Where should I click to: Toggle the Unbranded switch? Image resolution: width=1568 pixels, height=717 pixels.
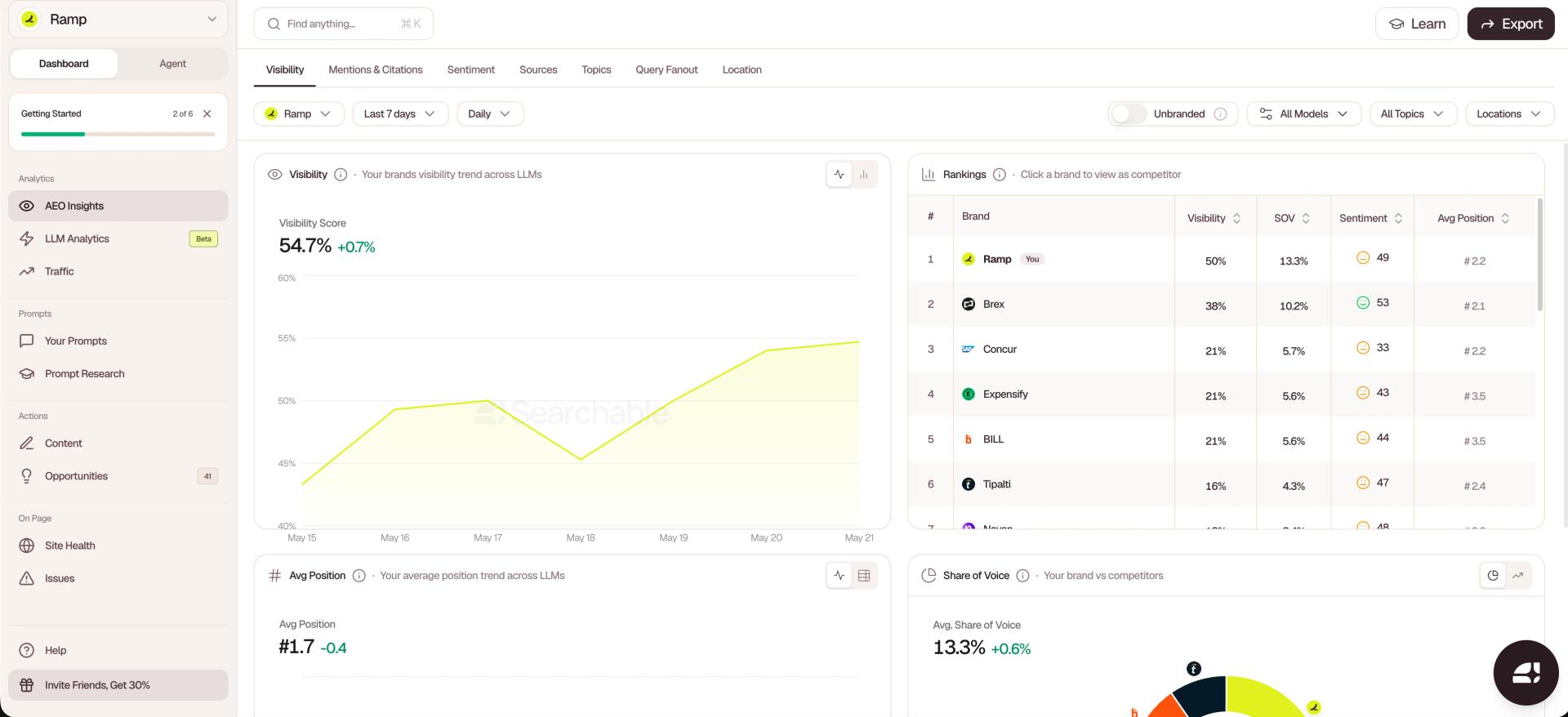[1129, 114]
